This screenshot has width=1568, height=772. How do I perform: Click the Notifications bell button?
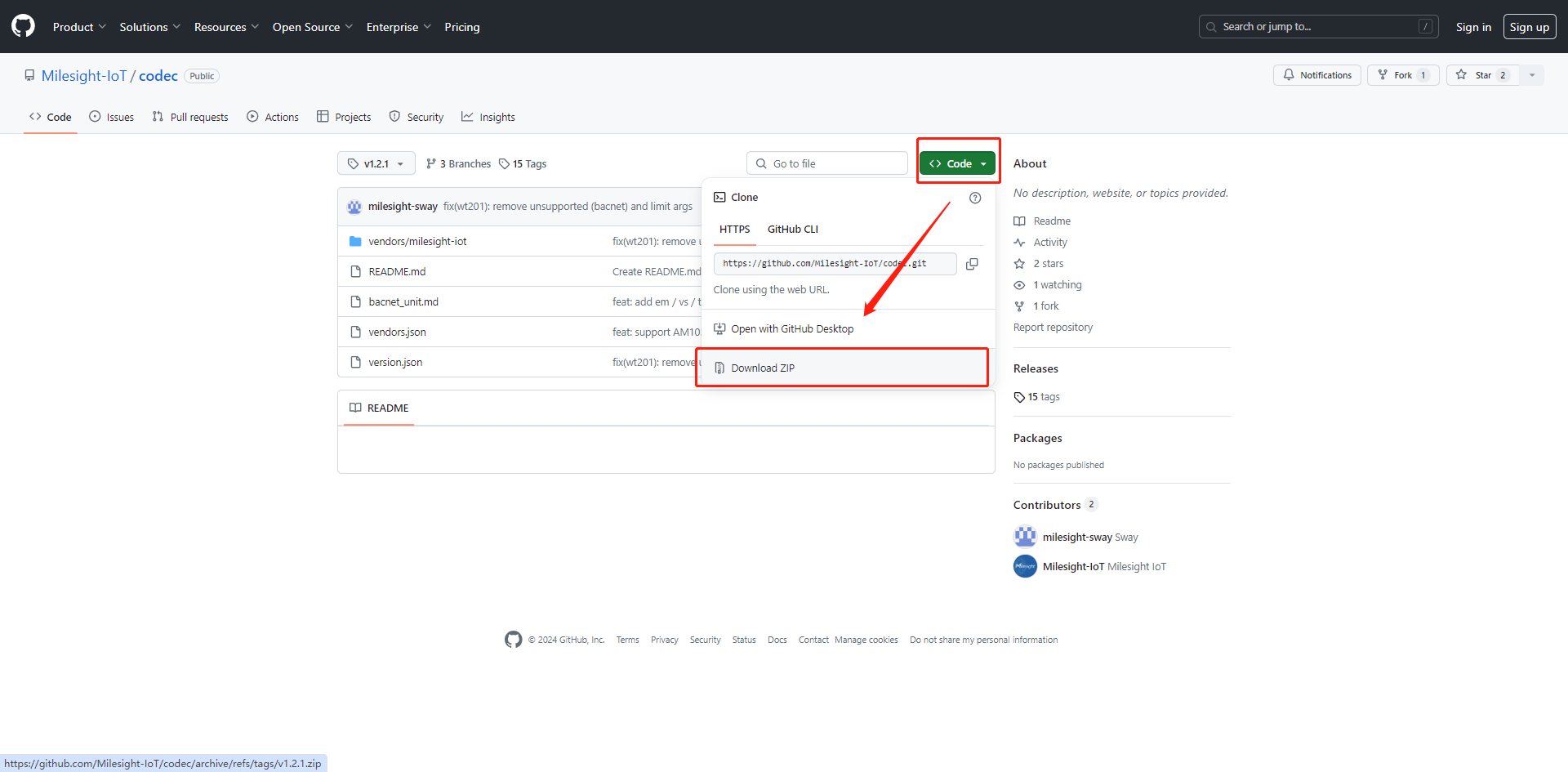pos(1317,75)
